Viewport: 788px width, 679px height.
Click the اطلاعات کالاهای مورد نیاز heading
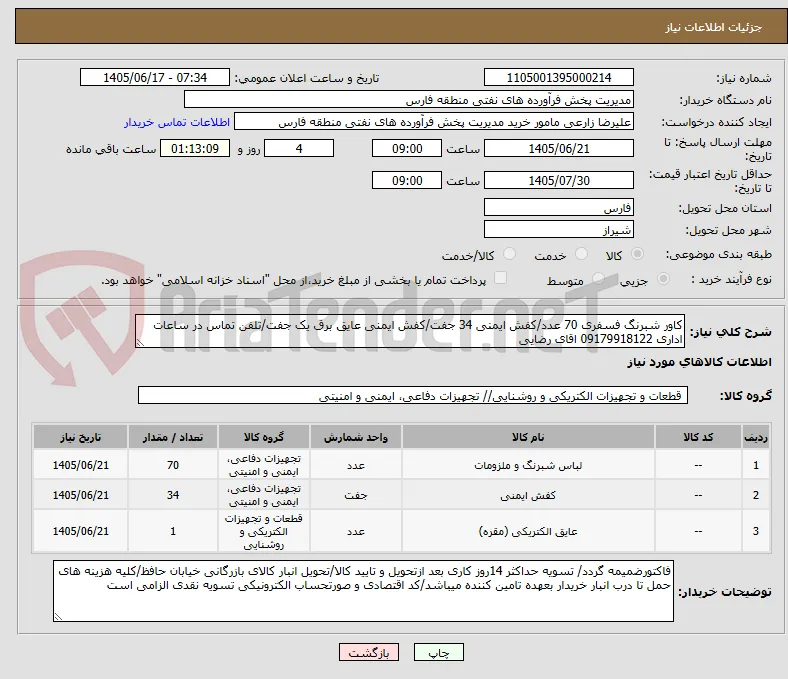click(x=699, y=362)
